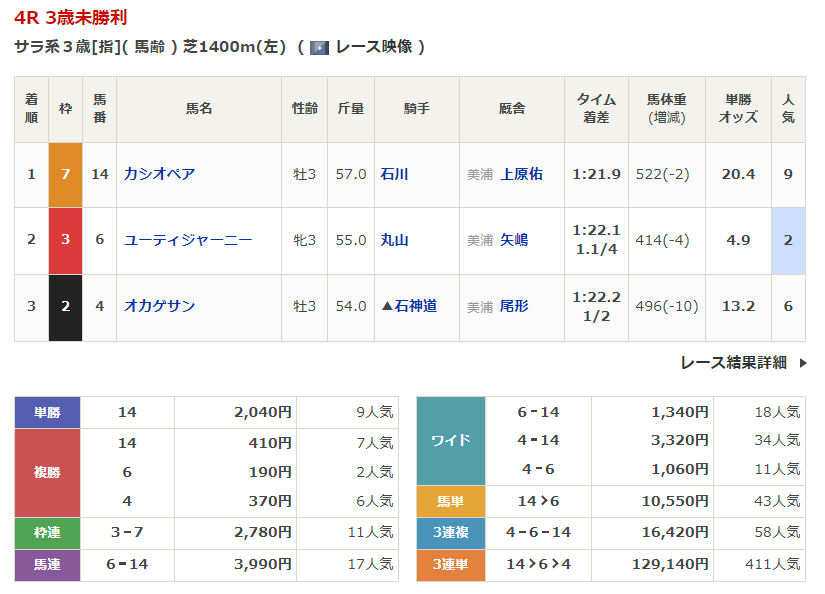Click the 3連単 payout label
Screen dimensions: 825x594
pyautogui.click(x=450, y=565)
